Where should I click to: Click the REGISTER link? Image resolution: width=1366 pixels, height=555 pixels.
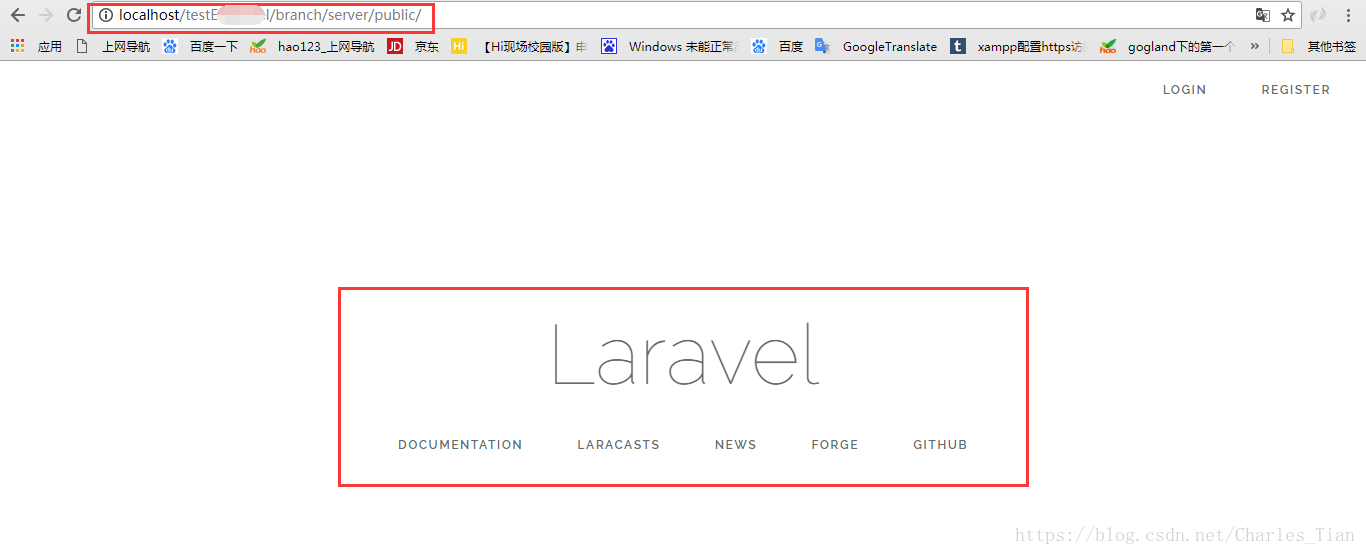click(1295, 90)
